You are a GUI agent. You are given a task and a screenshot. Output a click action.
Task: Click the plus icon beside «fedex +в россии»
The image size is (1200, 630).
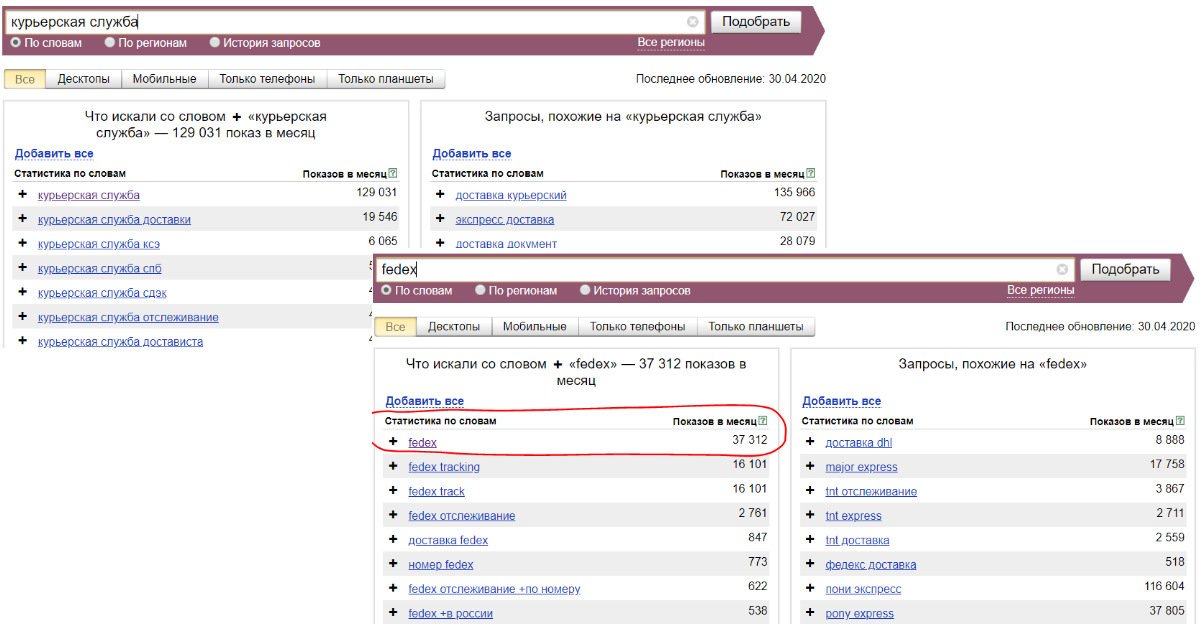[393, 613]
